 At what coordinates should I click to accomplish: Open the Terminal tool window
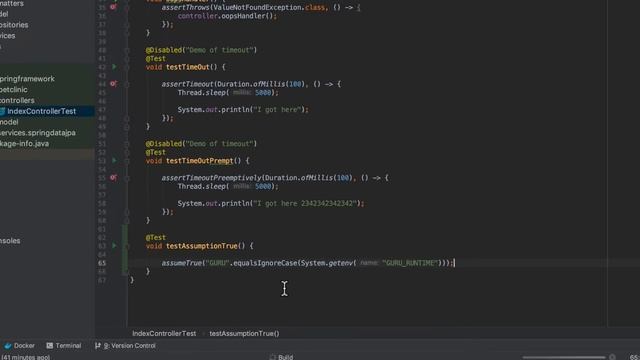tap(64, 346)
